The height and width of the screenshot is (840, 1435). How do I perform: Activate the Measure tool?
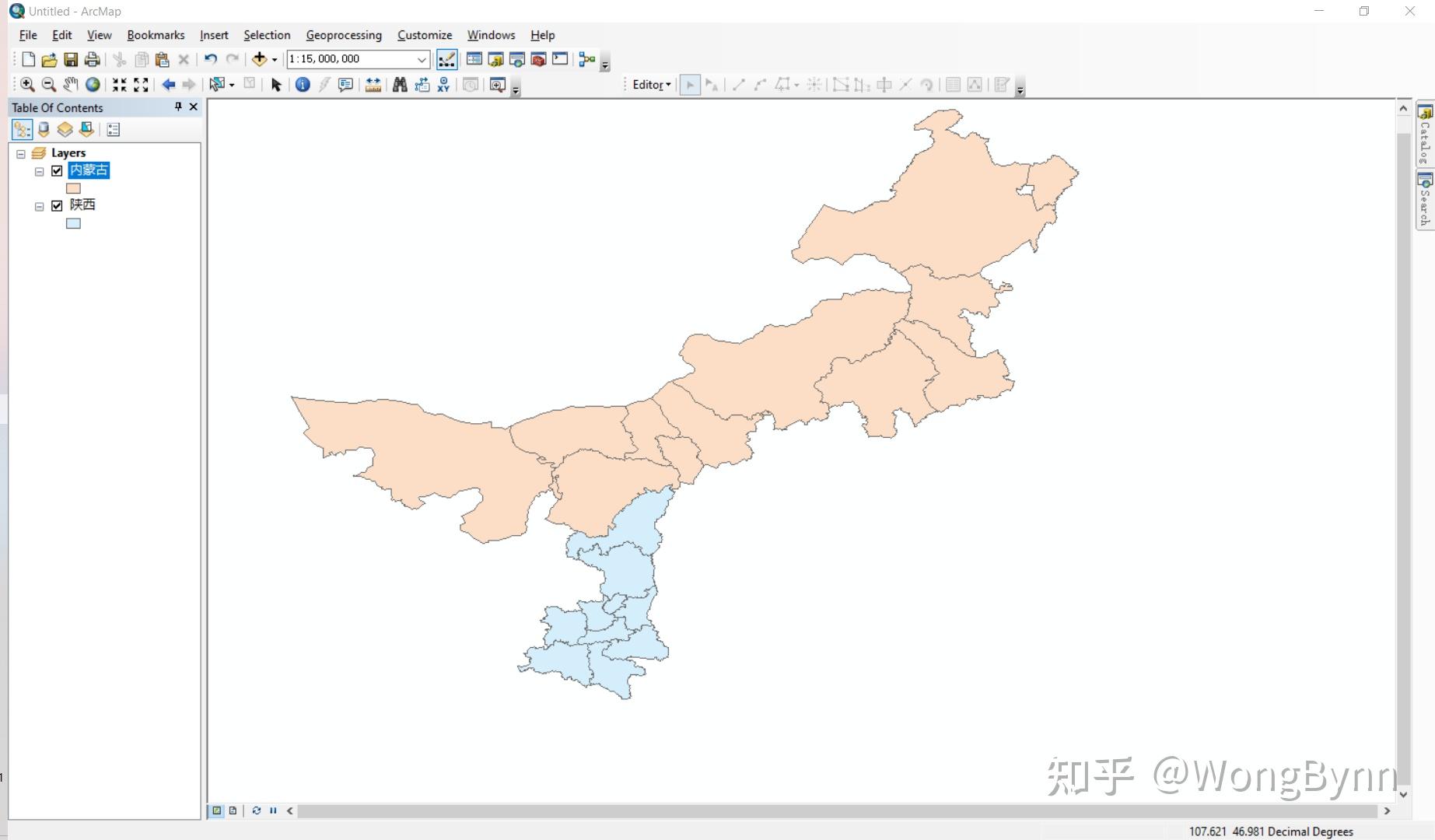click(373, 84)
